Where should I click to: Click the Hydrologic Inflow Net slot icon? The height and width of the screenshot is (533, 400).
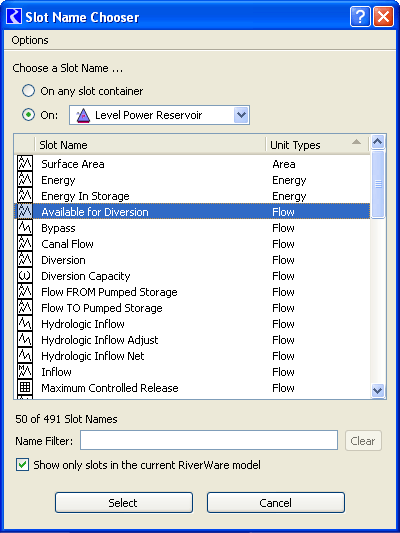[x=25, y=355]
